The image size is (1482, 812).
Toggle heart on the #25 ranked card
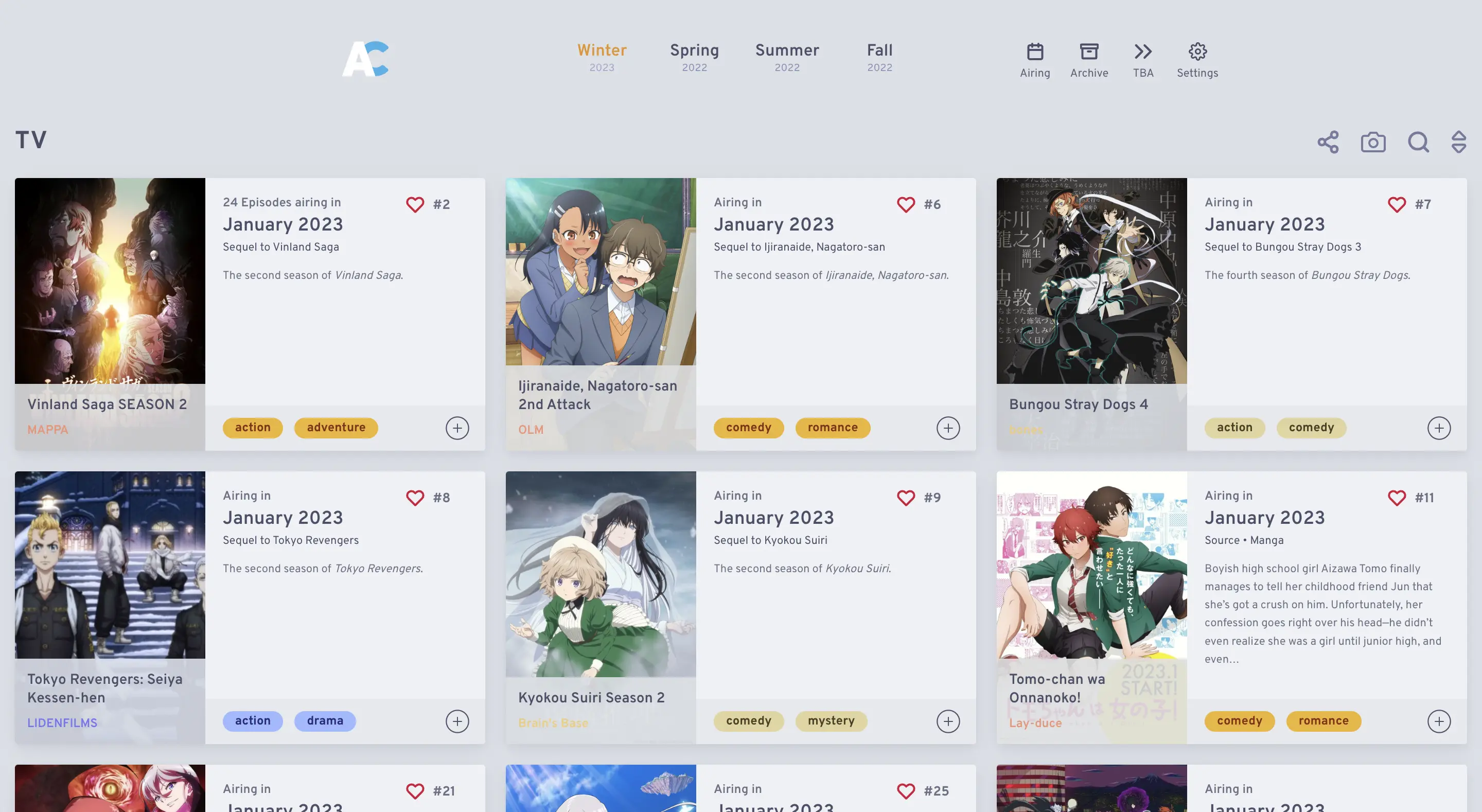[x=906, y=791]
